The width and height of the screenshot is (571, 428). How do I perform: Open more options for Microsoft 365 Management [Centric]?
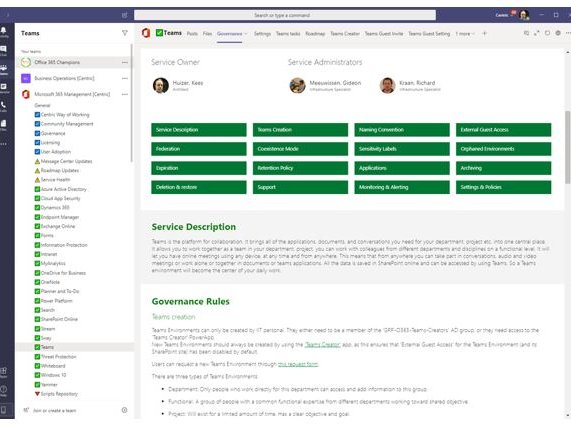(x=125, y=94)
